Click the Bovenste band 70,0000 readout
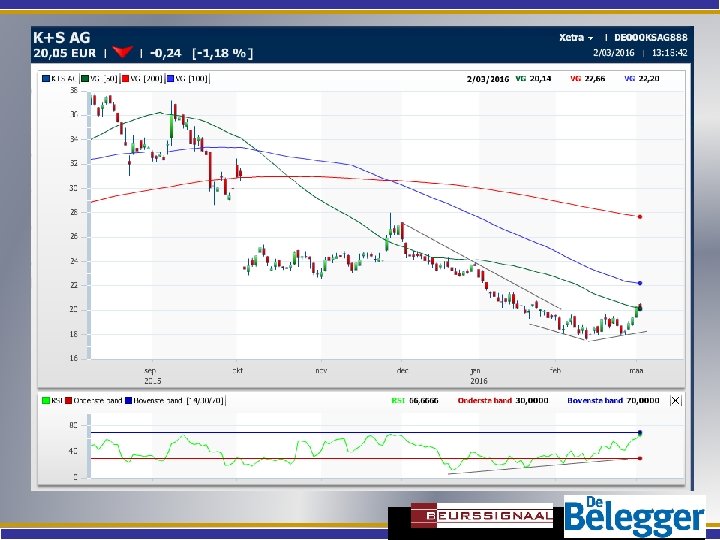This screenshot has width=720, height=540. [613, 400]
